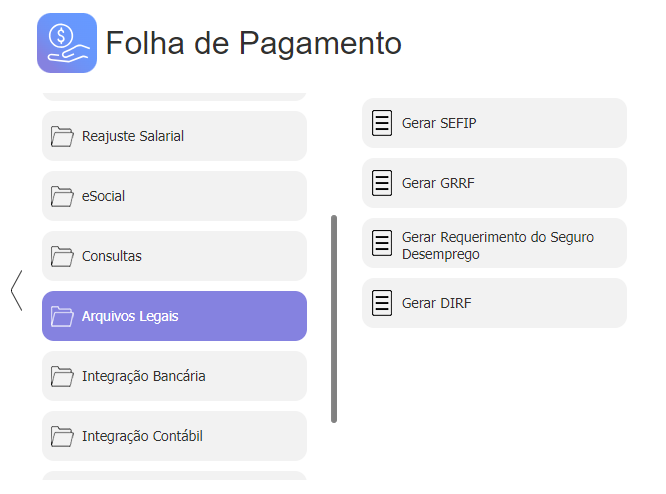
Task: Select the highlighted Arquivos Legais item
Action: click(x=174, y=316)
